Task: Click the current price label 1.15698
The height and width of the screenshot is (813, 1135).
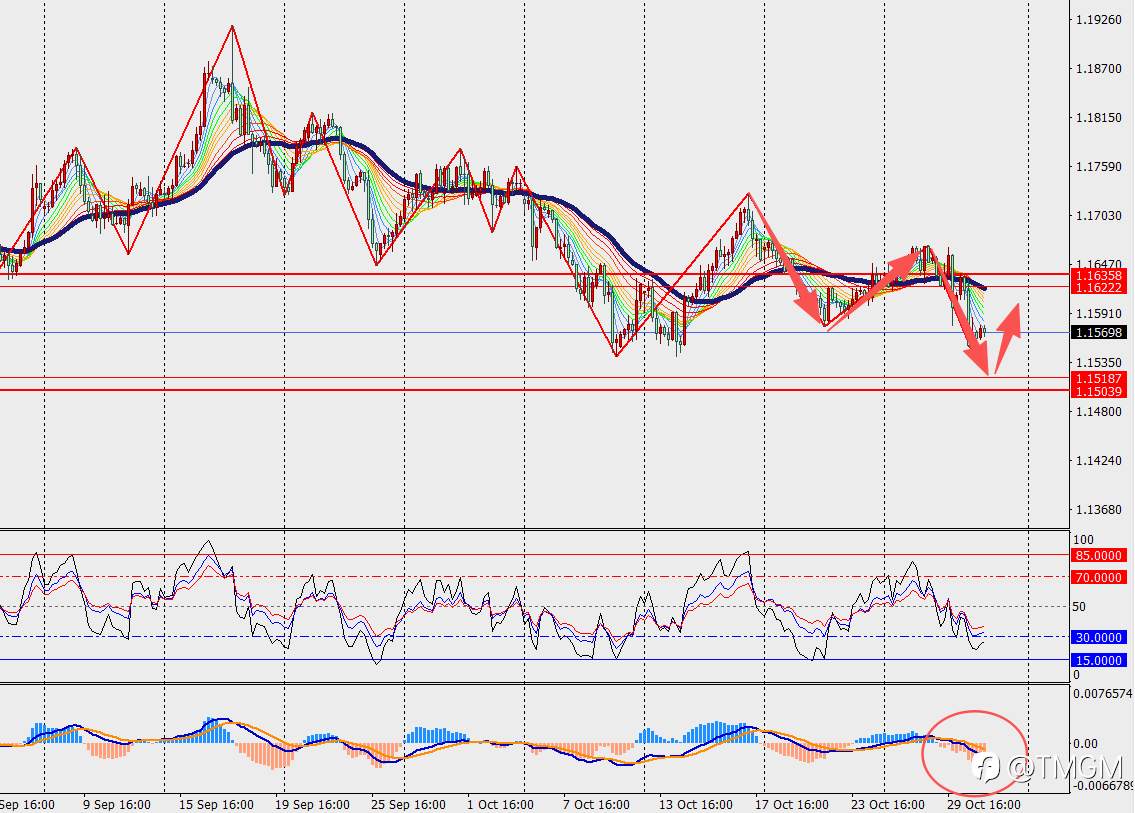Action: pyautogui.click(x=1098, y=332)
